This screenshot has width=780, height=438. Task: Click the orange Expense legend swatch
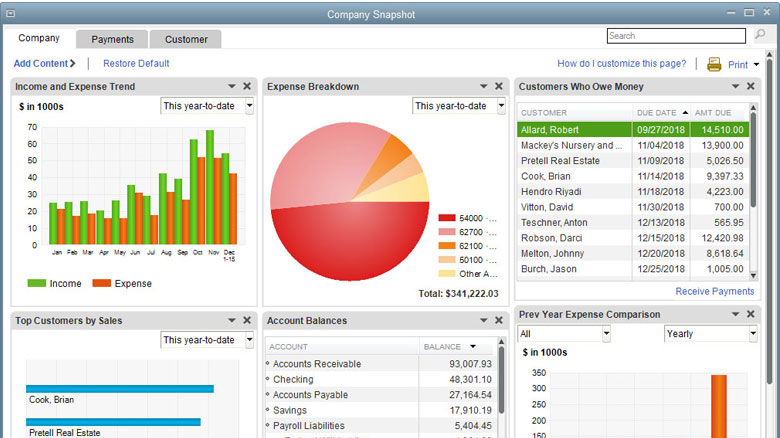pos(101,283)
